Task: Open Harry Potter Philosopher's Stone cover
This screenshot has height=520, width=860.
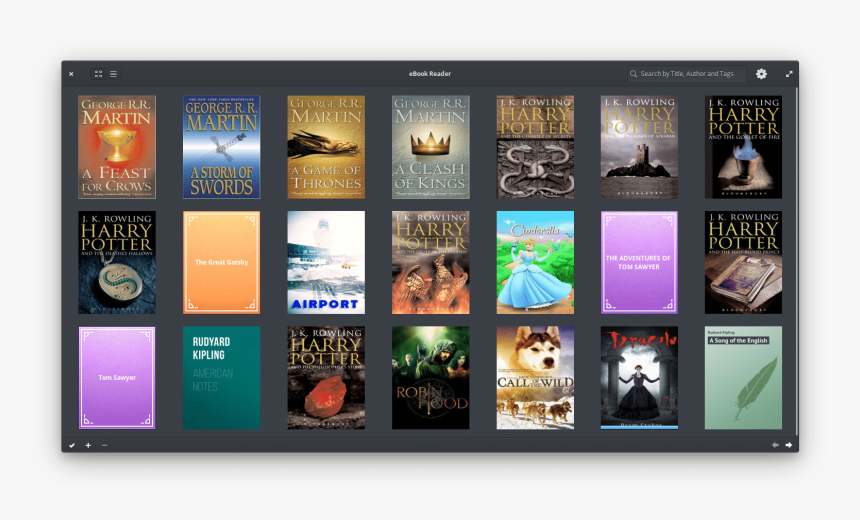Action: [326, 378]
